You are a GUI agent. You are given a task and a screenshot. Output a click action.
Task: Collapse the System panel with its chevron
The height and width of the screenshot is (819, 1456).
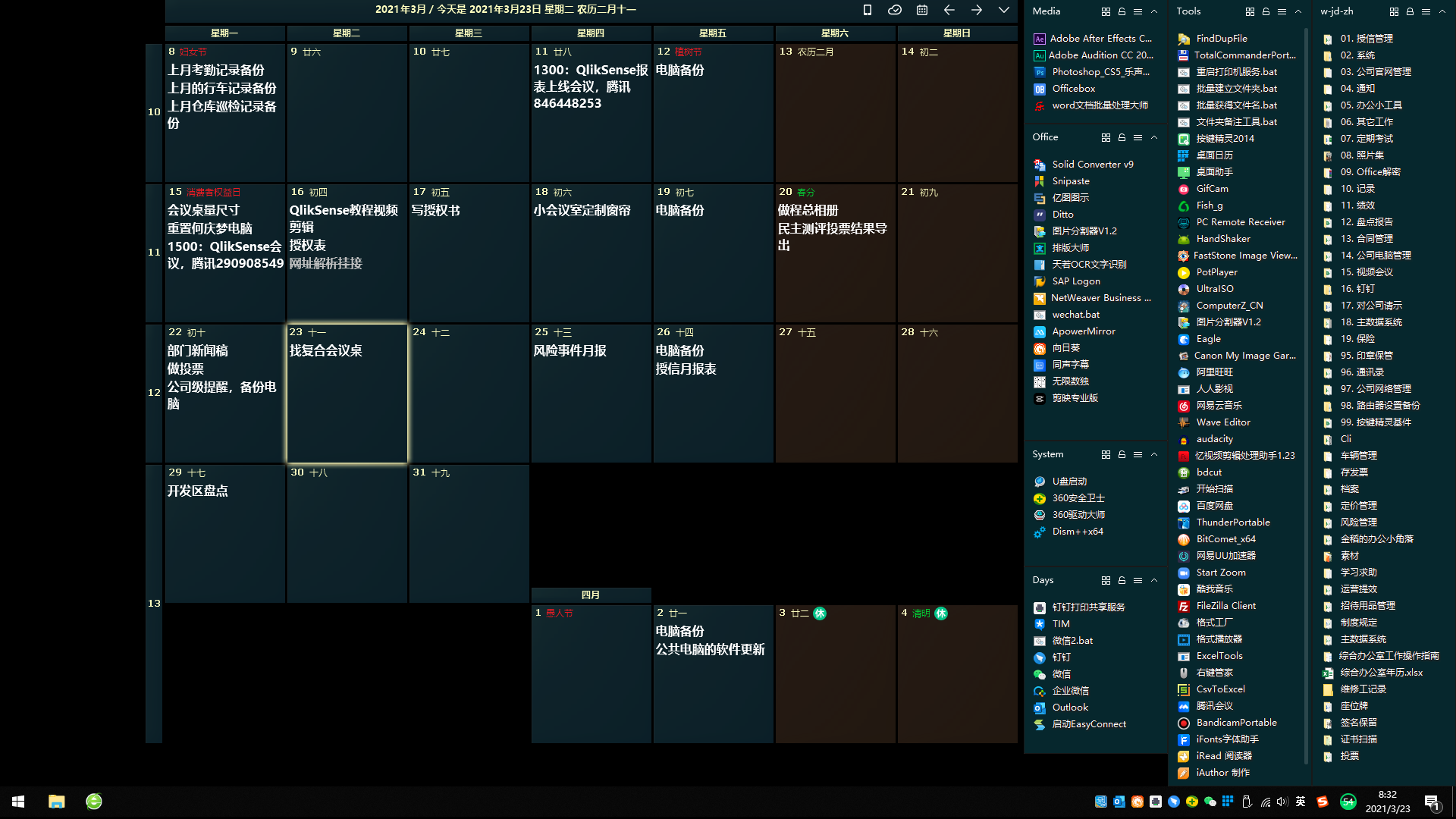1154,454
